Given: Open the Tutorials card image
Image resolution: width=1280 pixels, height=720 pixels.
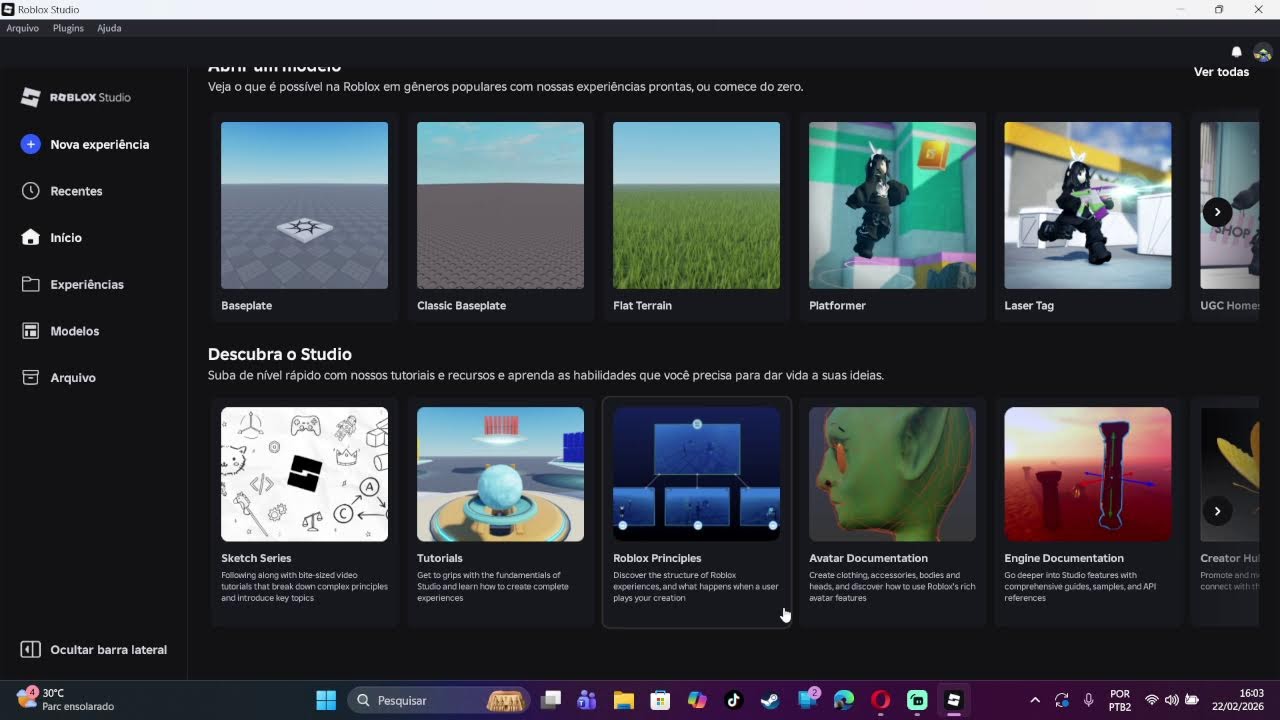Looking at the screenshot, I should coord(500,474).
